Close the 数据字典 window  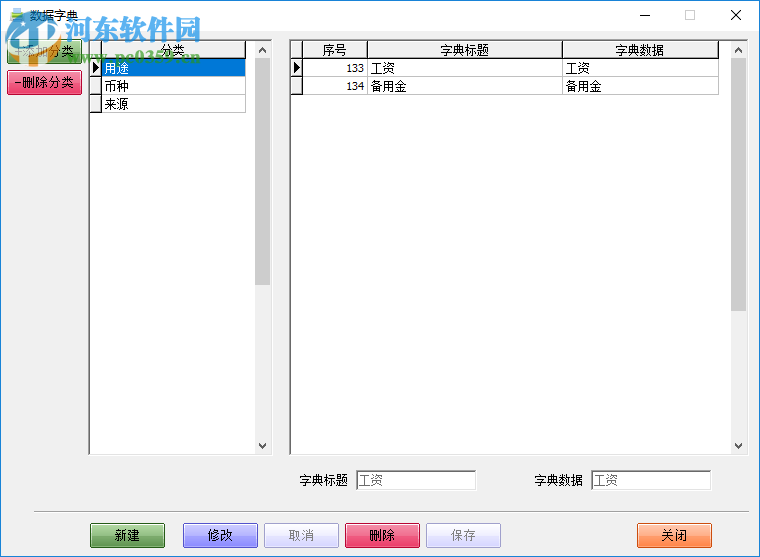[x=736, y=16]
